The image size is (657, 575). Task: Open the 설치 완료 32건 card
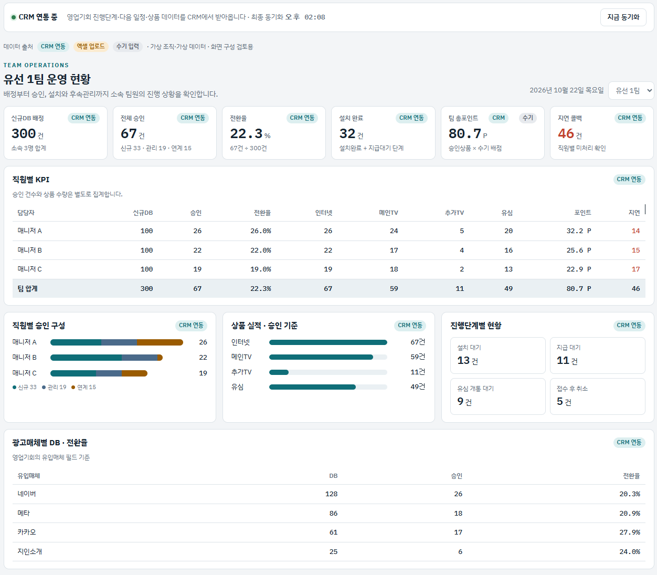pos(383,133)
